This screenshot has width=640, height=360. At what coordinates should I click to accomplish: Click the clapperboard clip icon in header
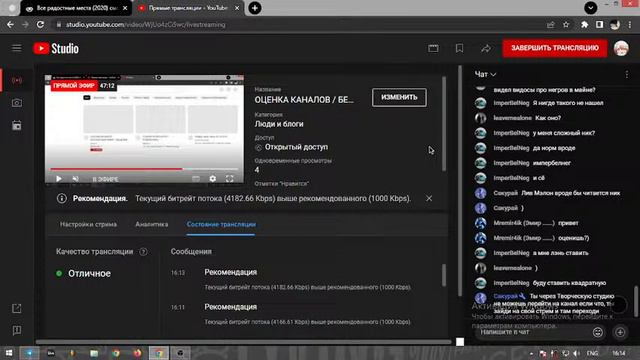[433, 49]
